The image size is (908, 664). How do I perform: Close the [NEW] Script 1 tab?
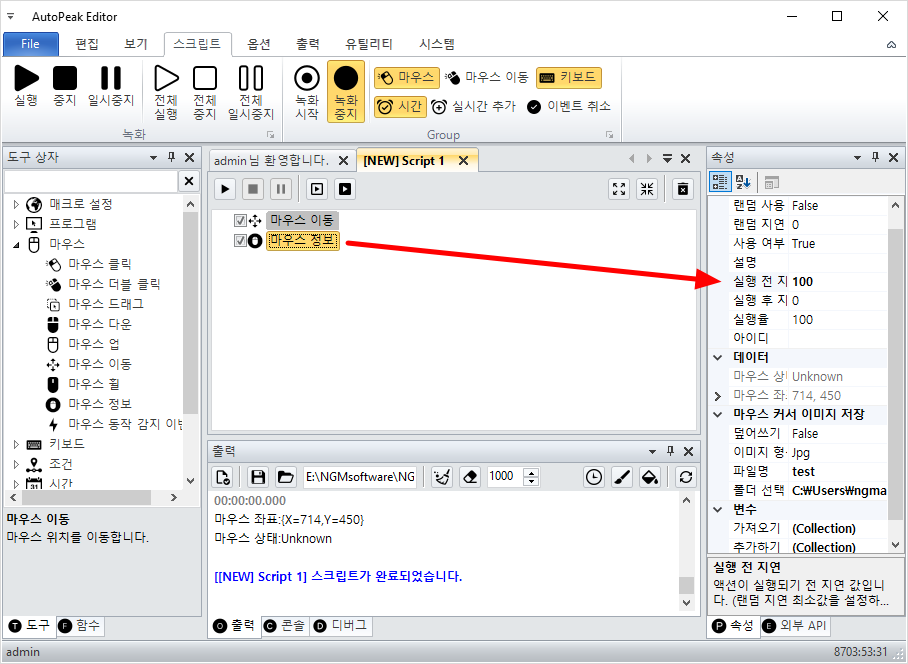pyautogui.click(x=463, y=161)
